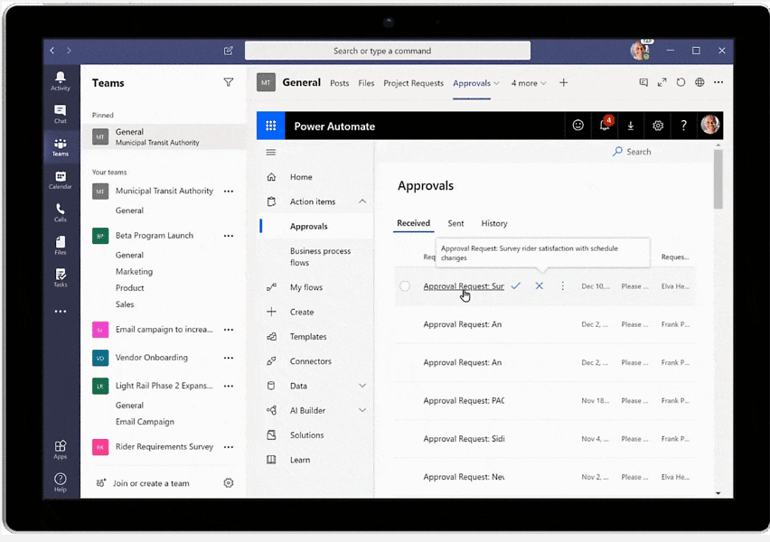Open Approval Request: PAC row
Viewport: 770px width, 542px height.
pos(464,401)
